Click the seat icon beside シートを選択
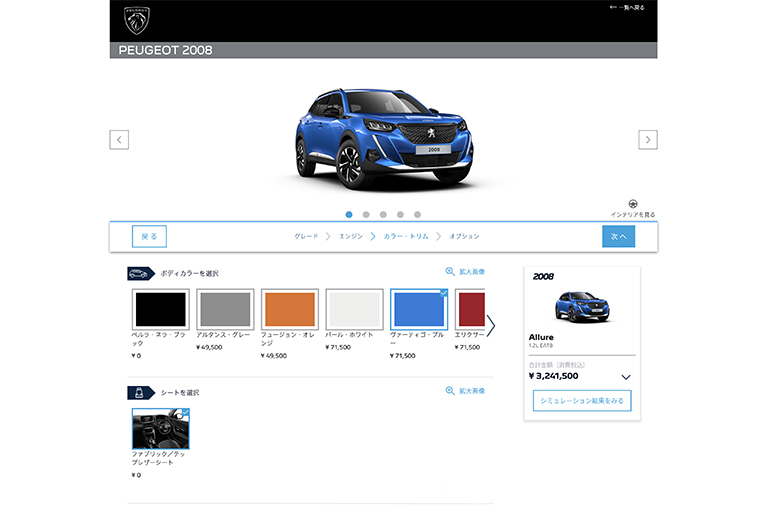Viewport: 768px width, 513px height. (x=140, y=392)
